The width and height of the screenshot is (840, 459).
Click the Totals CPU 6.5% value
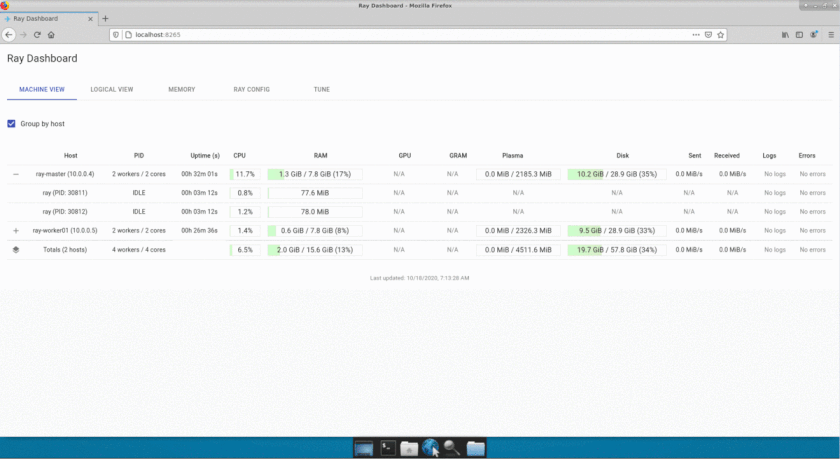point(245,250)
